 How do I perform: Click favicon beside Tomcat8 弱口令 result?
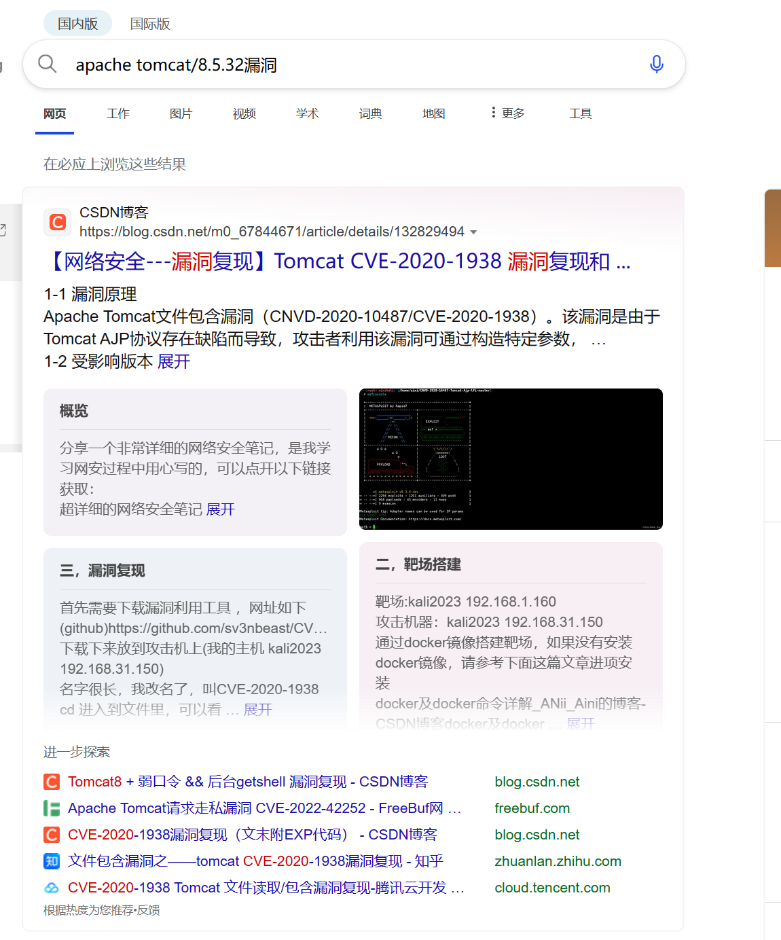[52, 782]
